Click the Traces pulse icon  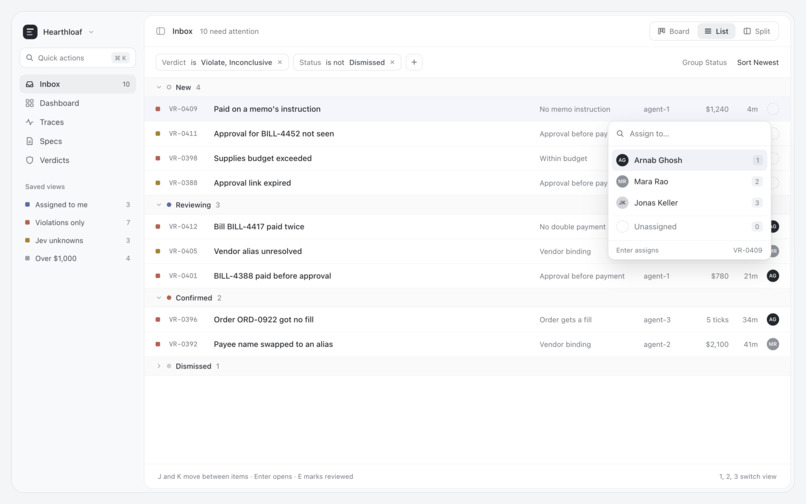(x=30, y=122)
